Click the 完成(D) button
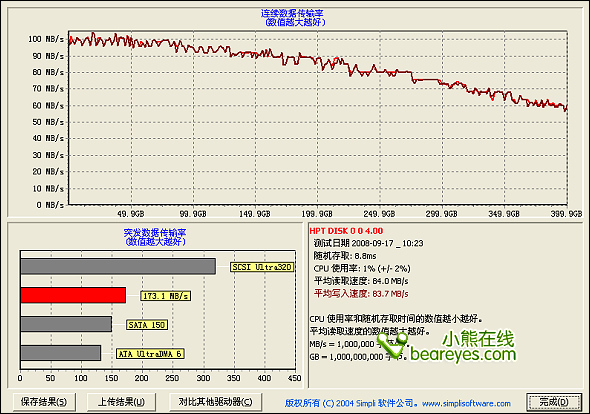The width and height of the screenshot is (590, 414). click(554, 402)
